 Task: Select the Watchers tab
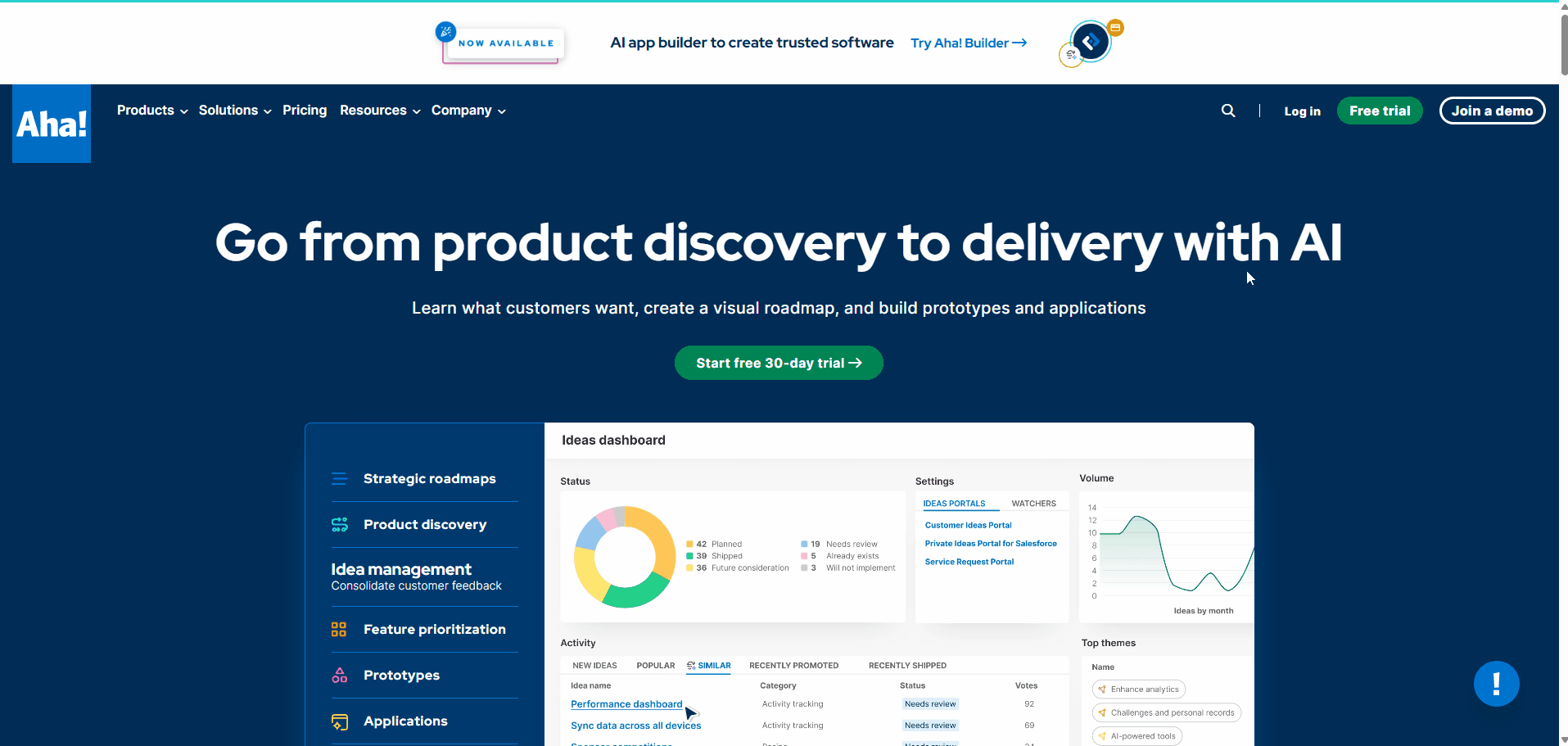click(1033, 504)
